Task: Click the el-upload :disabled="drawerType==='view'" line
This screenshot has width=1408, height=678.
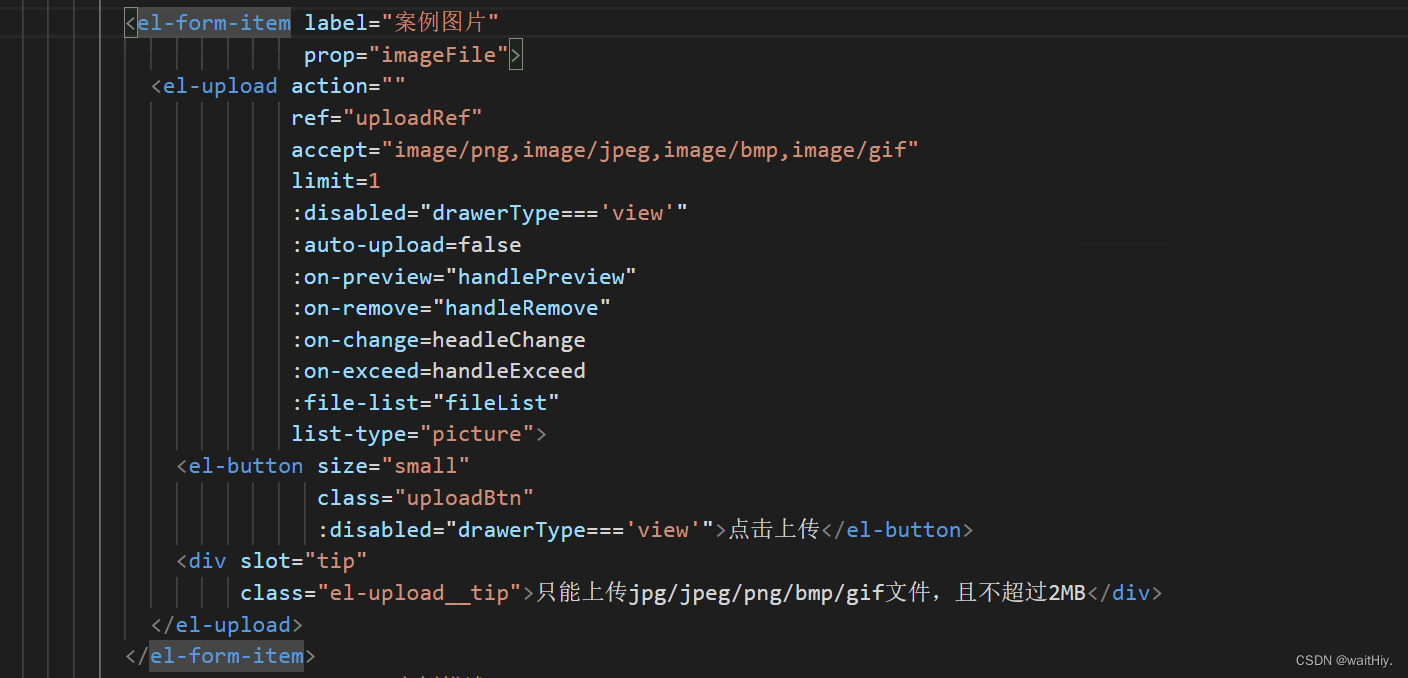Action: pyautogui.click(x=490, y=213)
